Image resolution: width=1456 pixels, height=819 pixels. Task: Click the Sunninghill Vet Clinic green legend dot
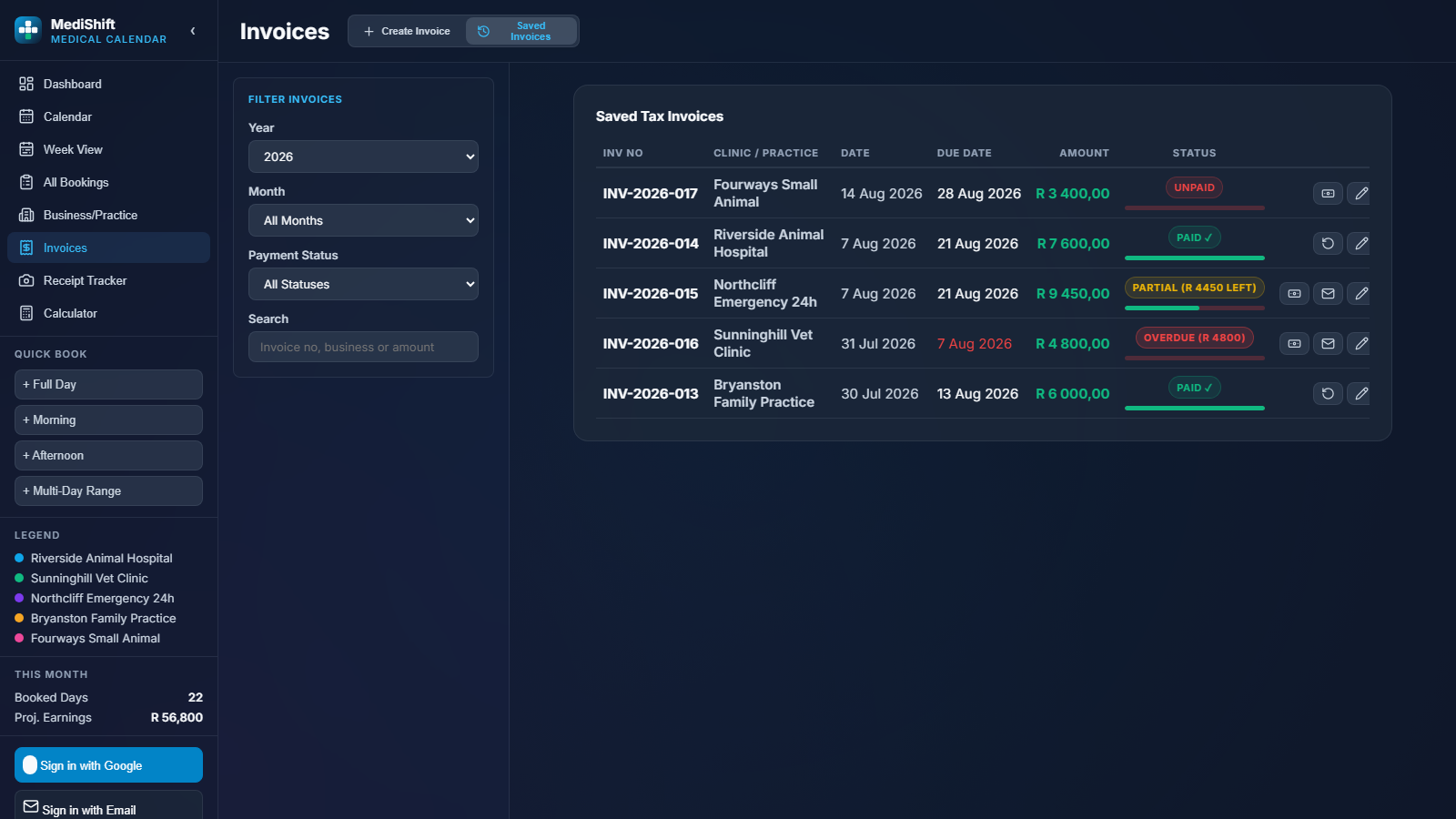coord(19,578)
